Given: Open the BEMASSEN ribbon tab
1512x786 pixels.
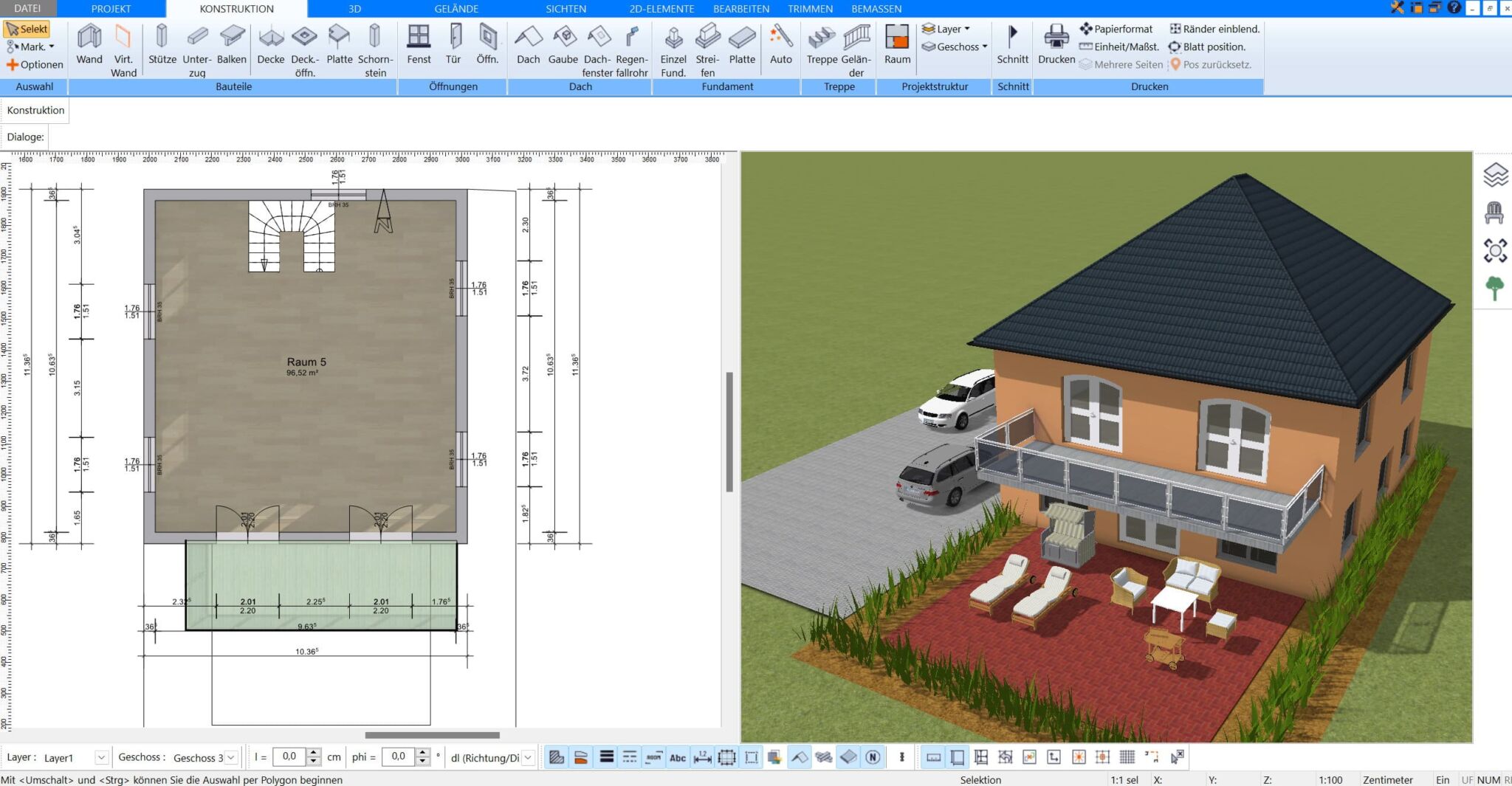Looking at the screenshot, I should [x=876, y=9].
